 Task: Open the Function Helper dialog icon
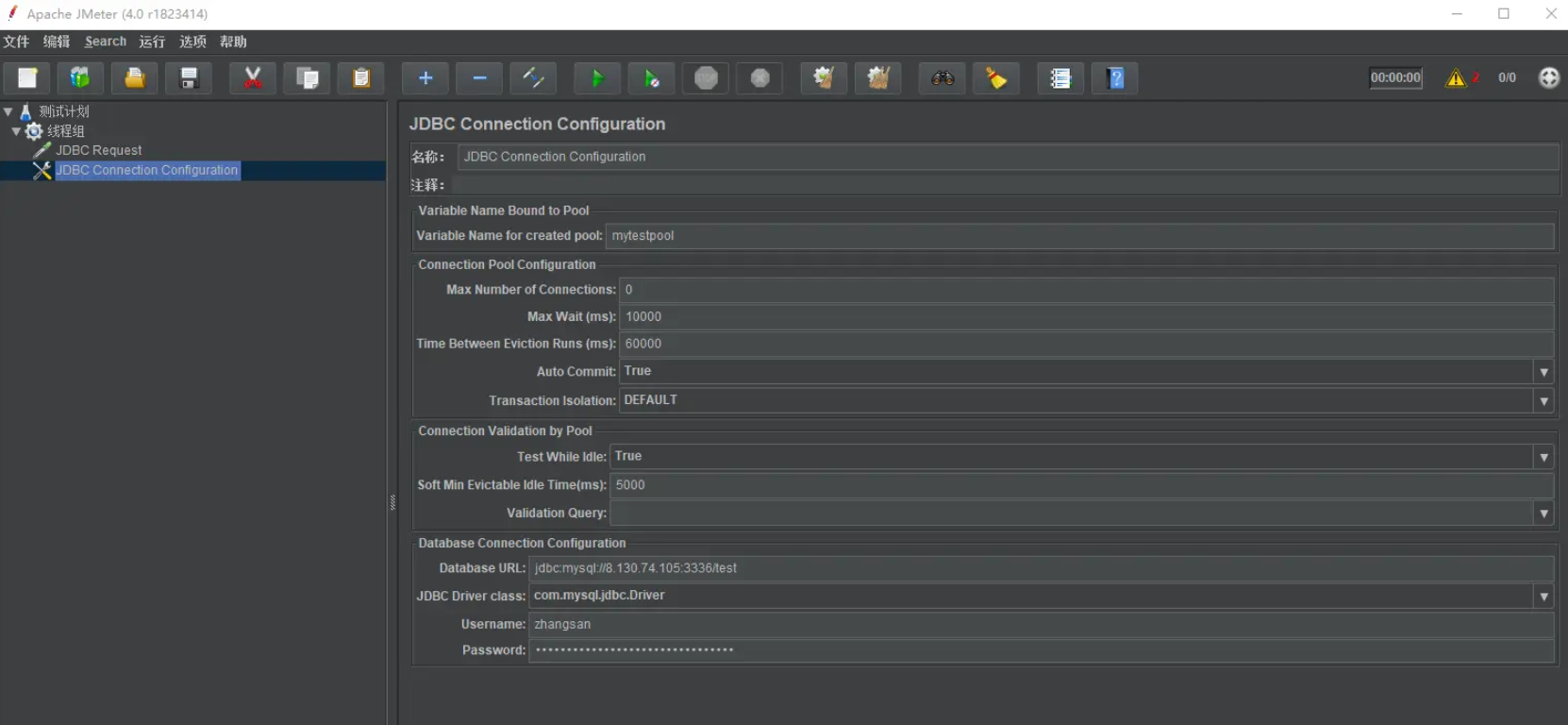(x=1060, y=78)
